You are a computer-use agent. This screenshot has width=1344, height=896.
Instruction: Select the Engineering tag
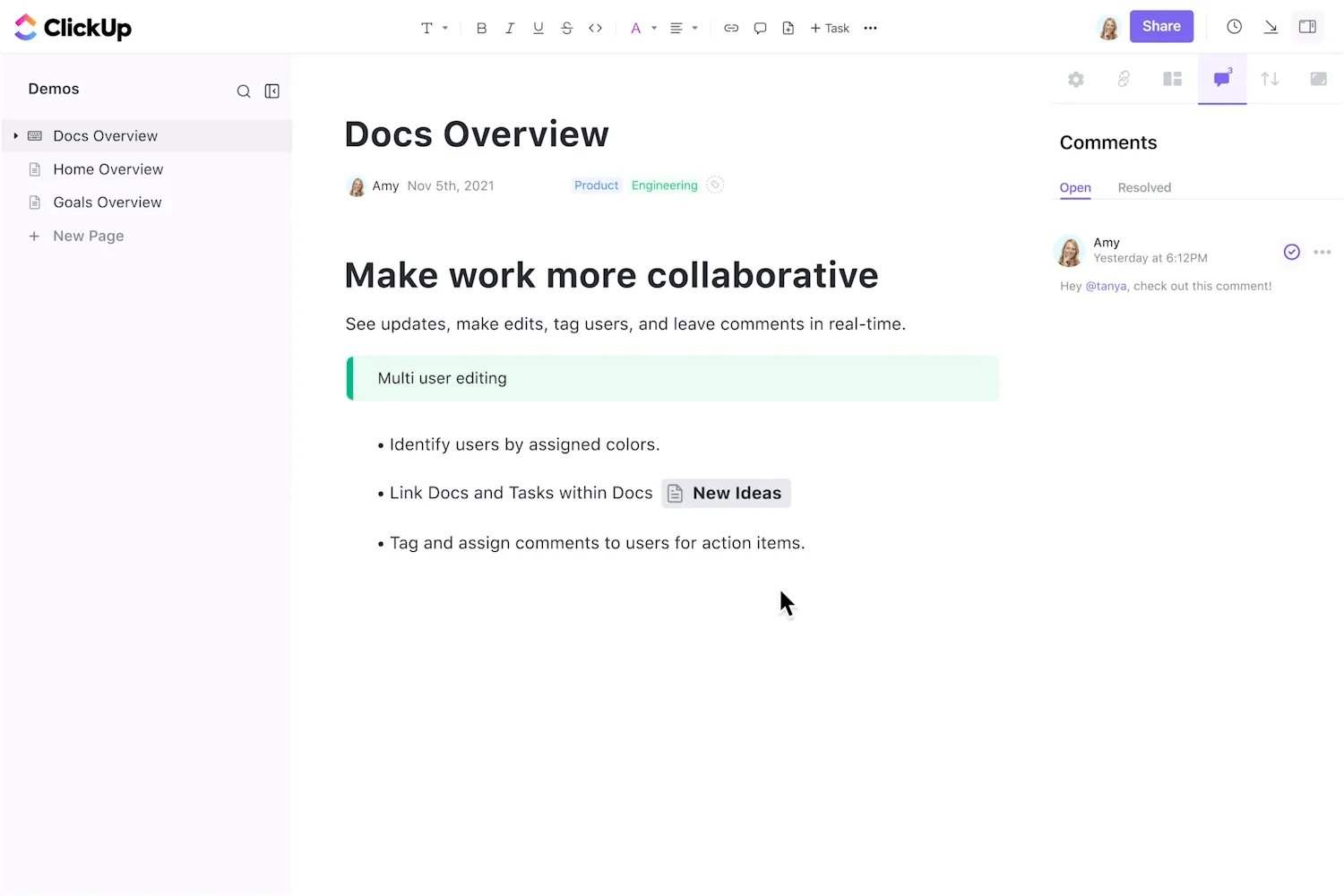pos(664,185)
